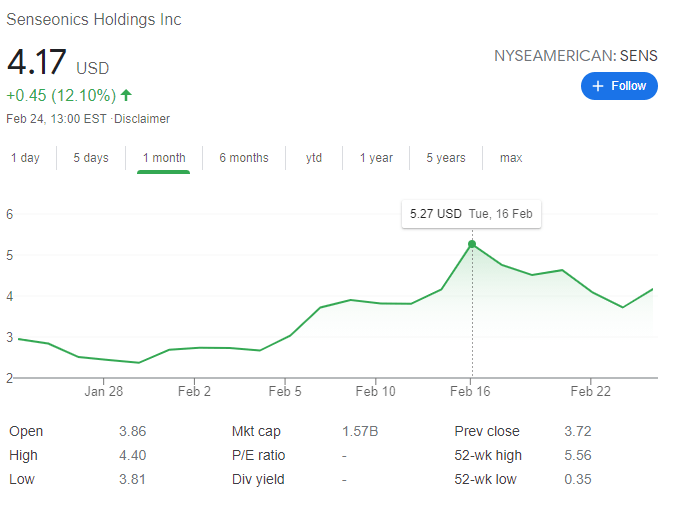Click the Low value 3.81
Viewport: 675px width, 509px height.
[x=132, y=480]
